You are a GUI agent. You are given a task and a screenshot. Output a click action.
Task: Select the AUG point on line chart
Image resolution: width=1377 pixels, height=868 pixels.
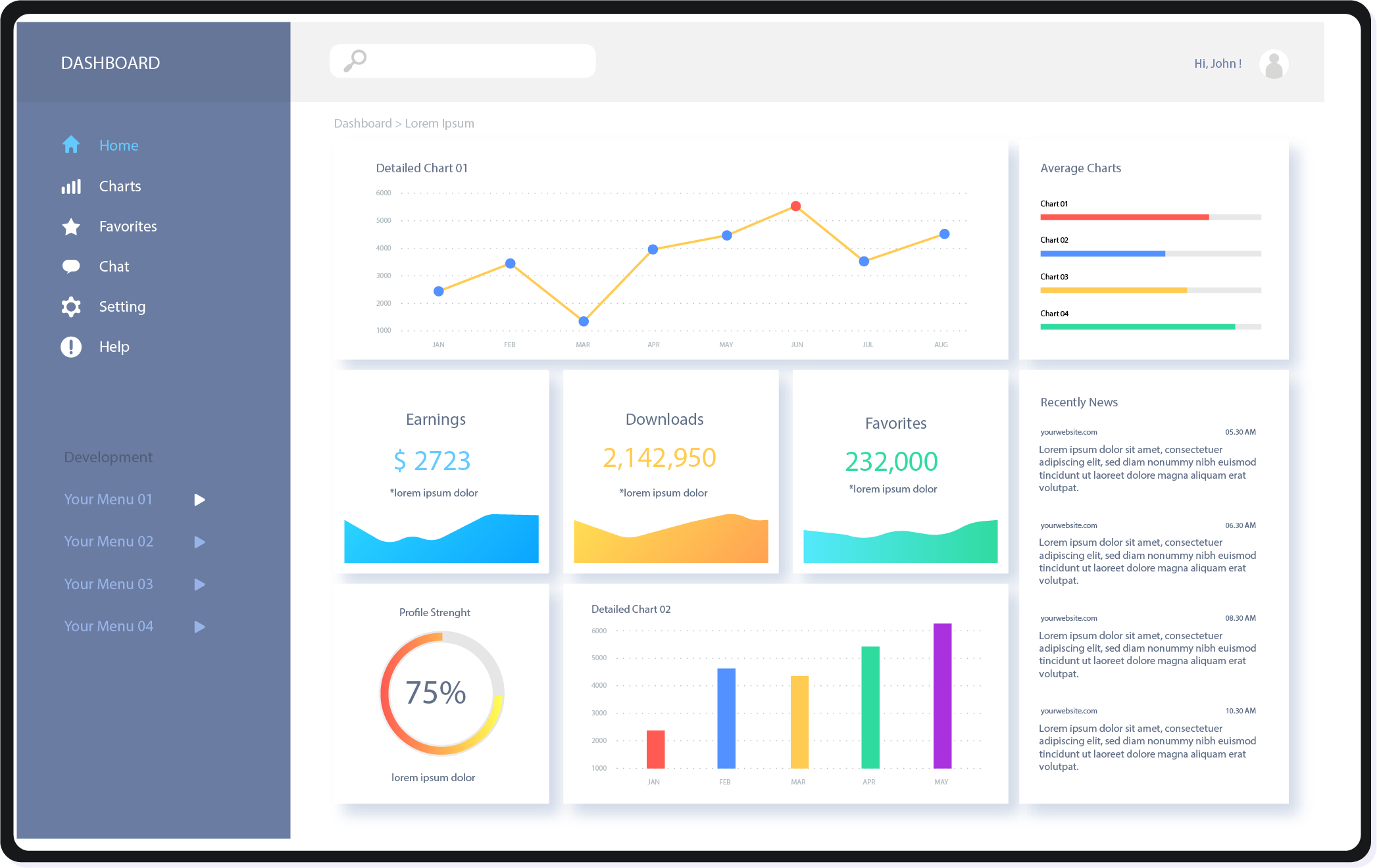944,234
